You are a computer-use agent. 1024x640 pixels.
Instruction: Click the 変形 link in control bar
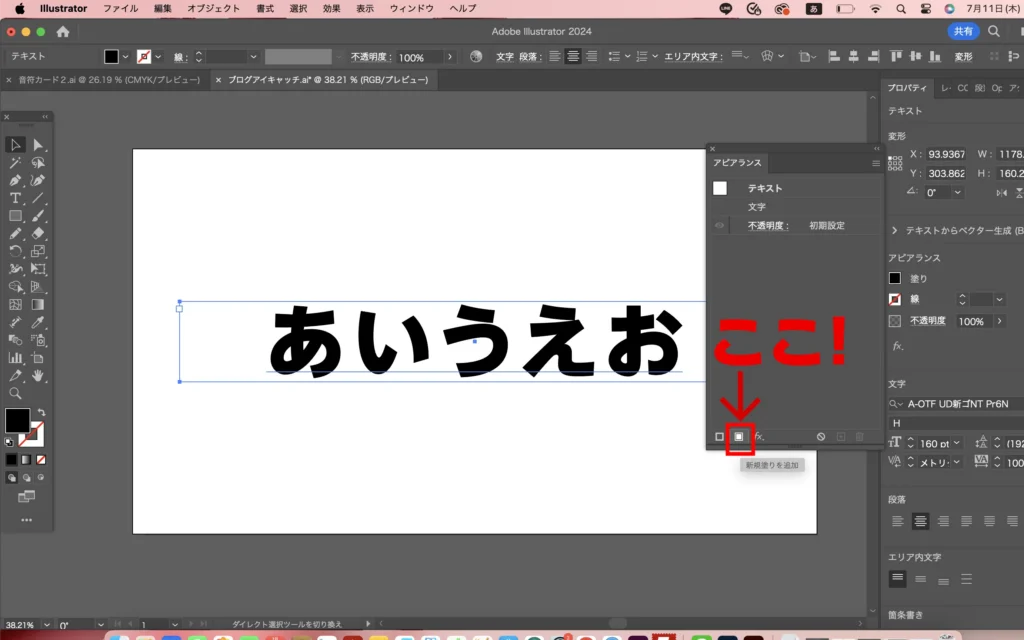pyautogui.click(x=963, y=57)
